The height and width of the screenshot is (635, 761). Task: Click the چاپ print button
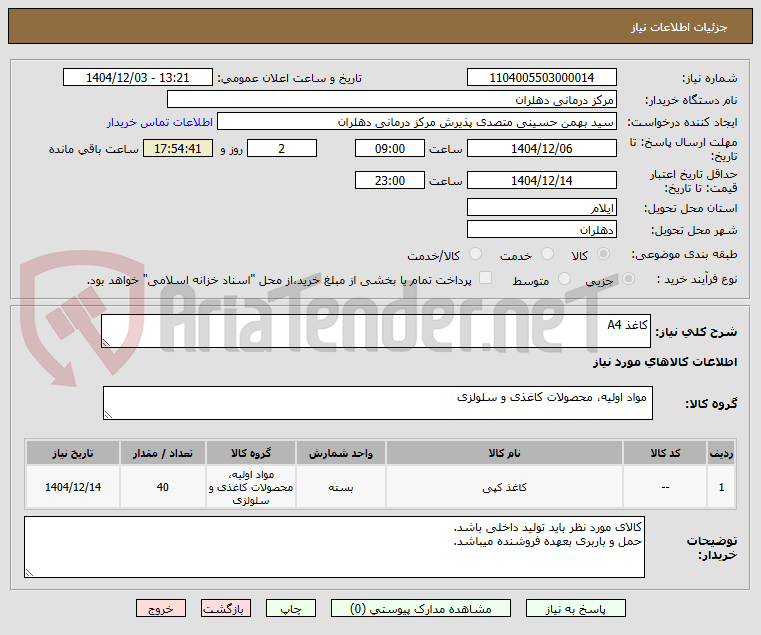pos(291,608)
